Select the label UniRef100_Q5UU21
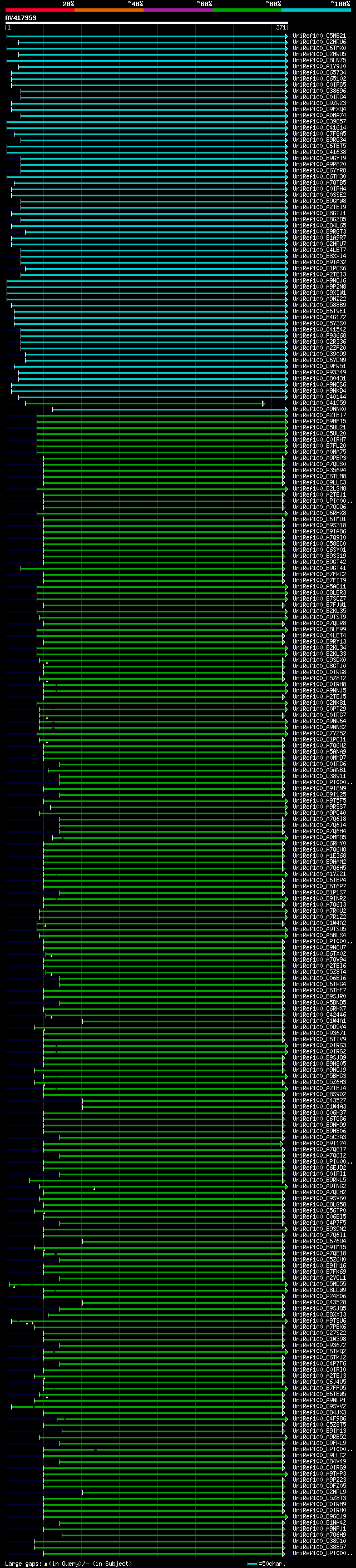 tap(319, 427)
